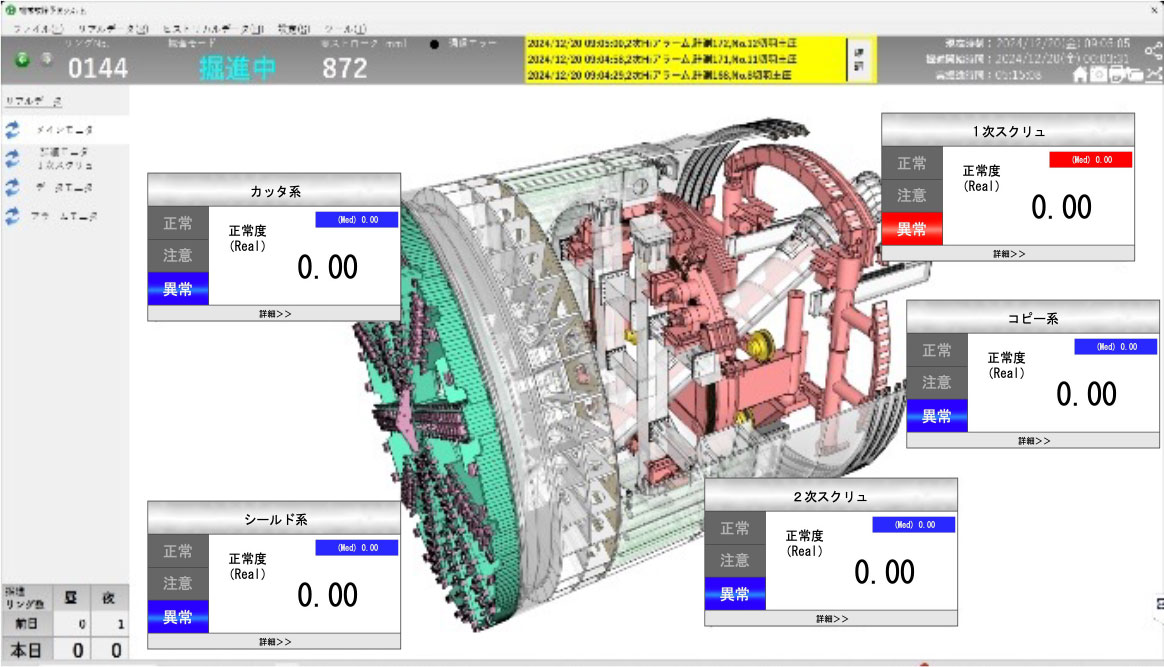Click the button right of the yellow alarm list
The image size is (1164, 667).
(858, 61)
